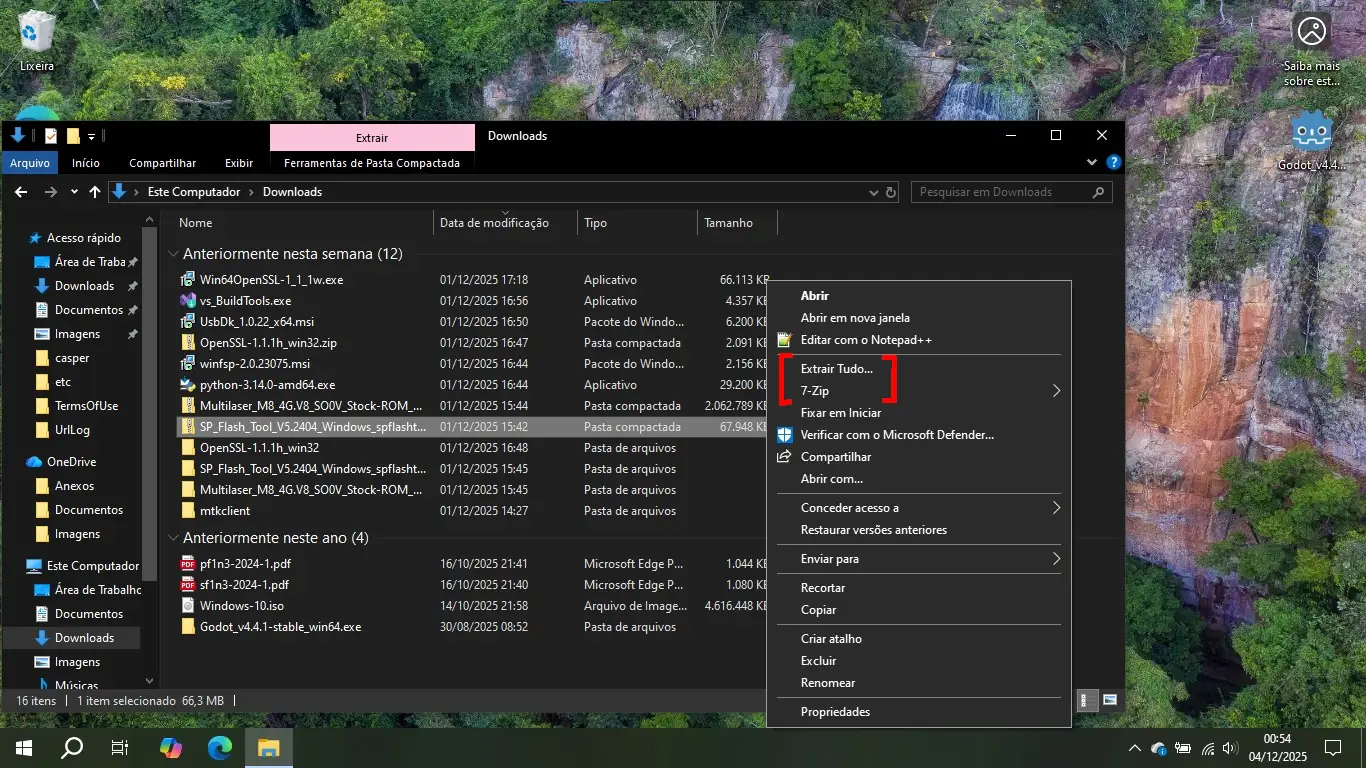Switch to large icons view button

(1110, 700)
